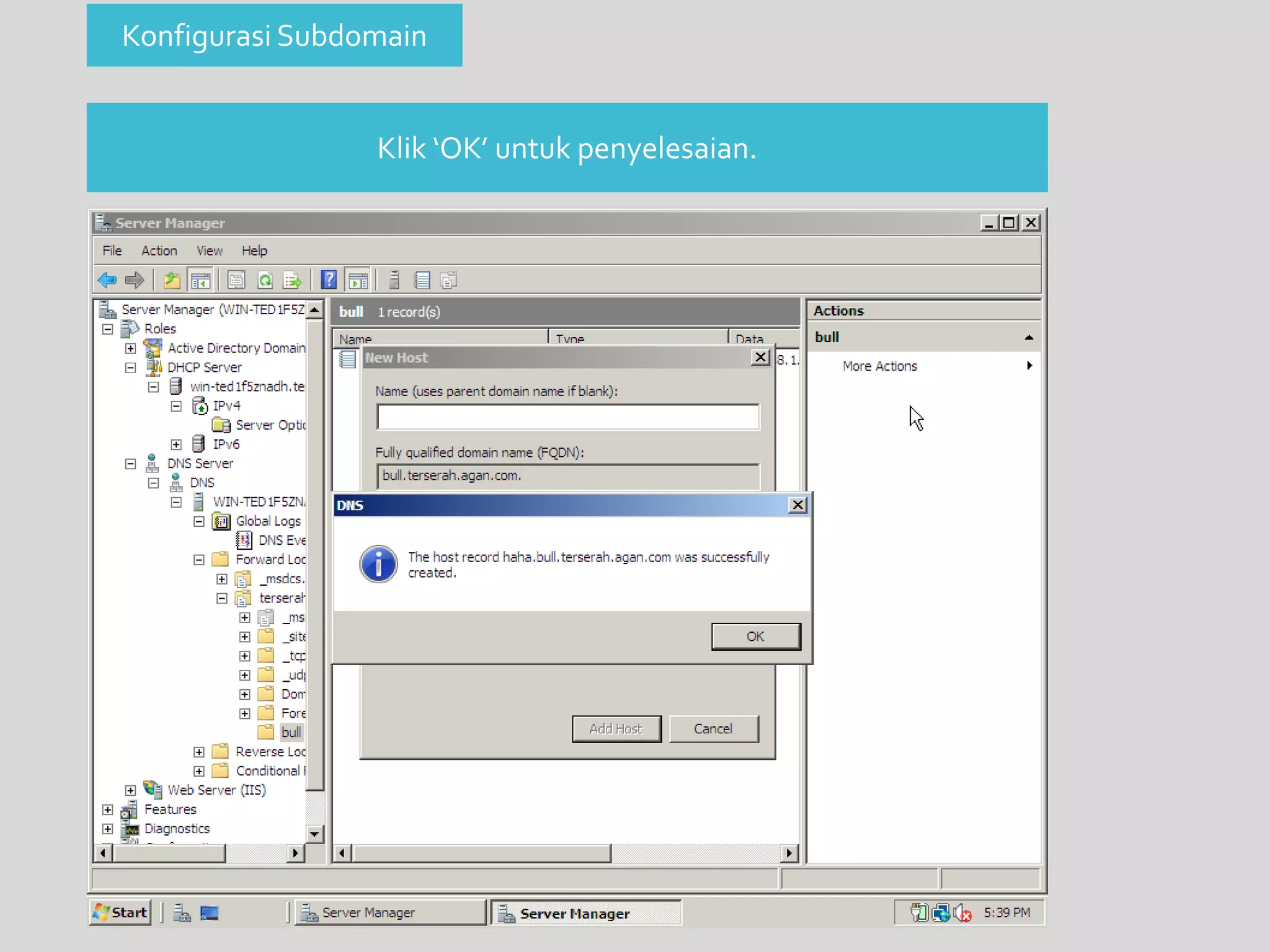Click the New Server toolbar icon
1270x952 pixels.
[x=394, y=280]
